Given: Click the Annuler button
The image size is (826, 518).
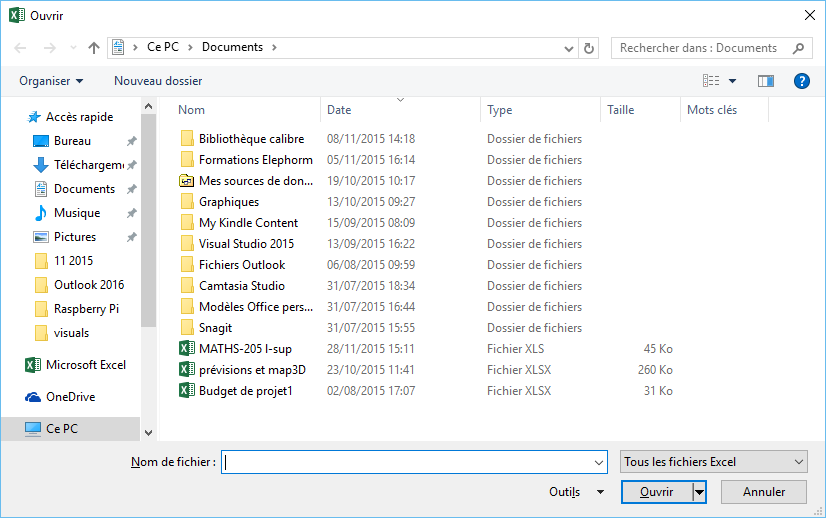Looking at the screenshot, I should pos(764,492).
